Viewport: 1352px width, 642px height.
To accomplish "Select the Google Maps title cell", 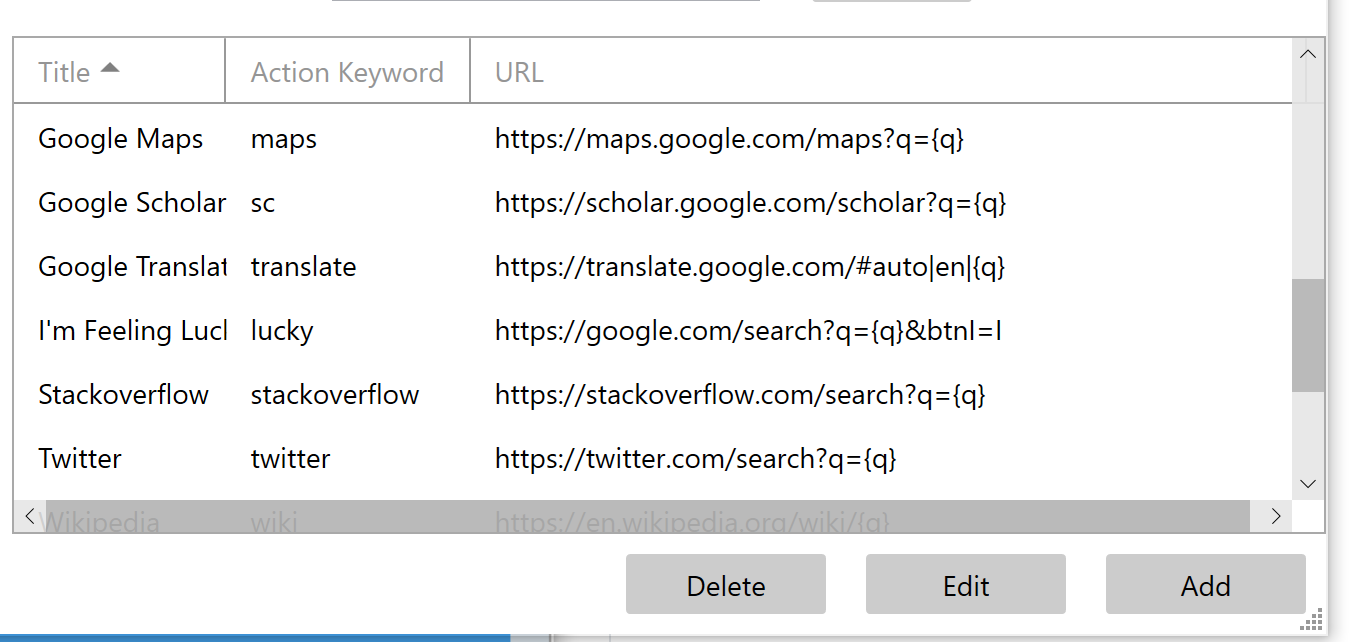I will point(121,139).
